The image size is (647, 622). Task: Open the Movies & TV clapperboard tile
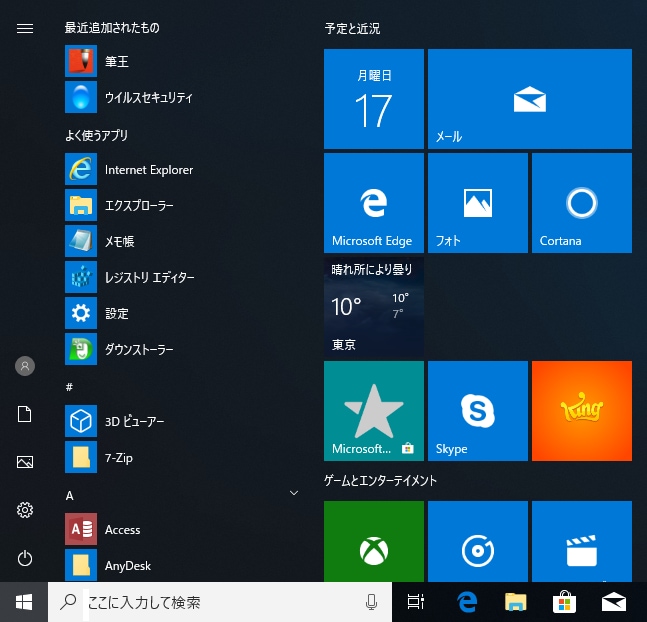582,541
